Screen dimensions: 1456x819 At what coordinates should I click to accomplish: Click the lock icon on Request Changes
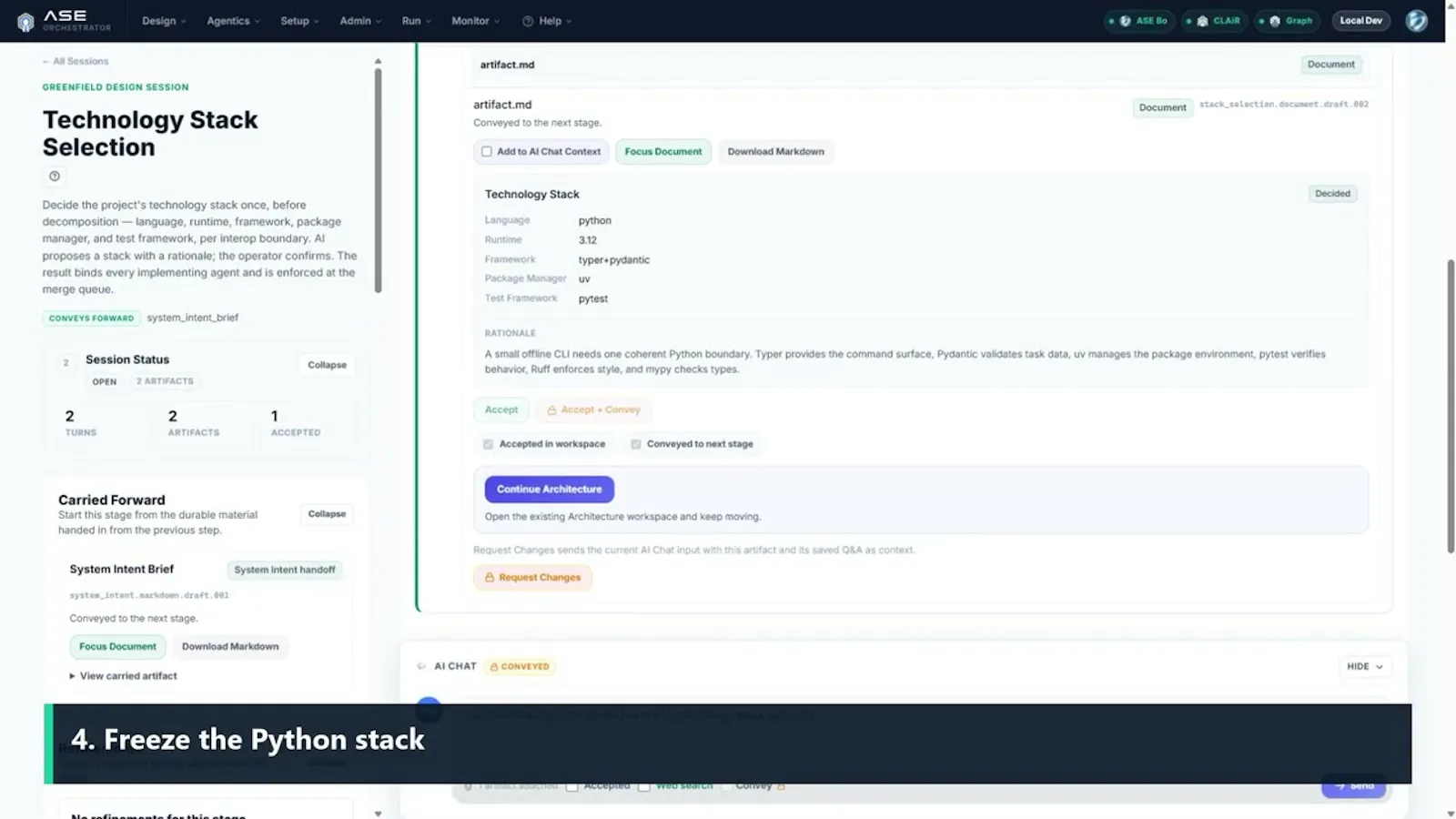[x=490, y=578]
